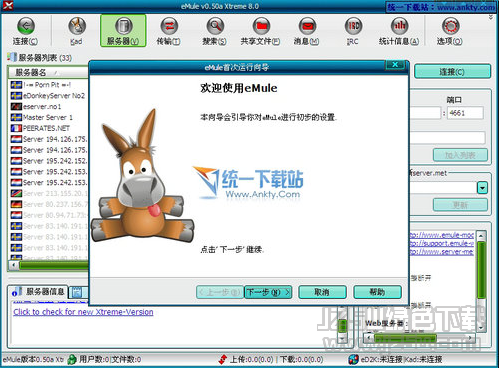This screenshot has height=370, width=499.
Task: Click the 连接(C) button in the right panel
Action: pos(452,72)
